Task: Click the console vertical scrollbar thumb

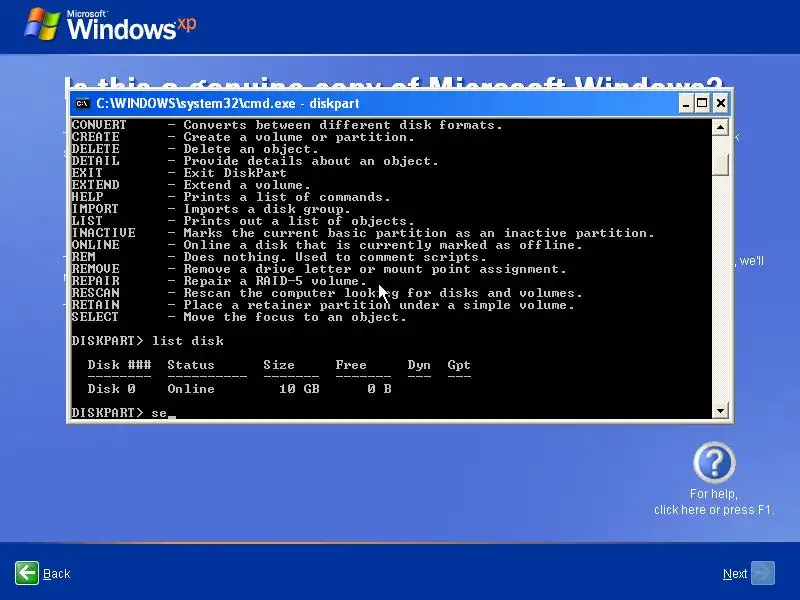Action: [720, 164]
